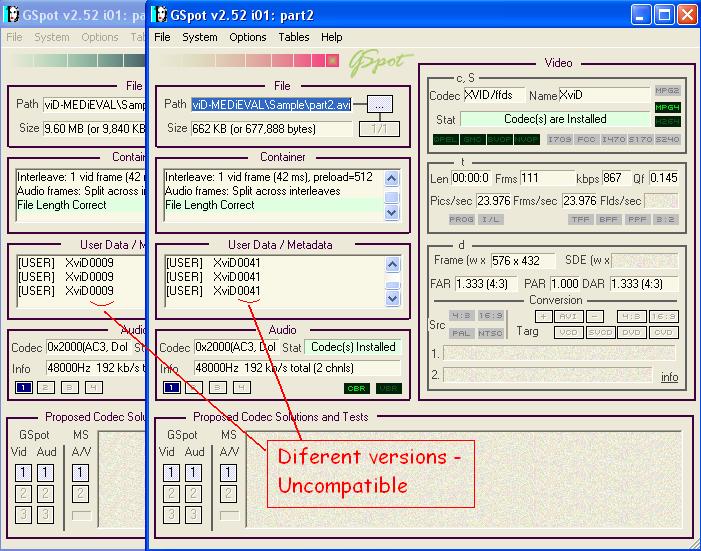Click the I/L interlaced indicator

point(490,220)
